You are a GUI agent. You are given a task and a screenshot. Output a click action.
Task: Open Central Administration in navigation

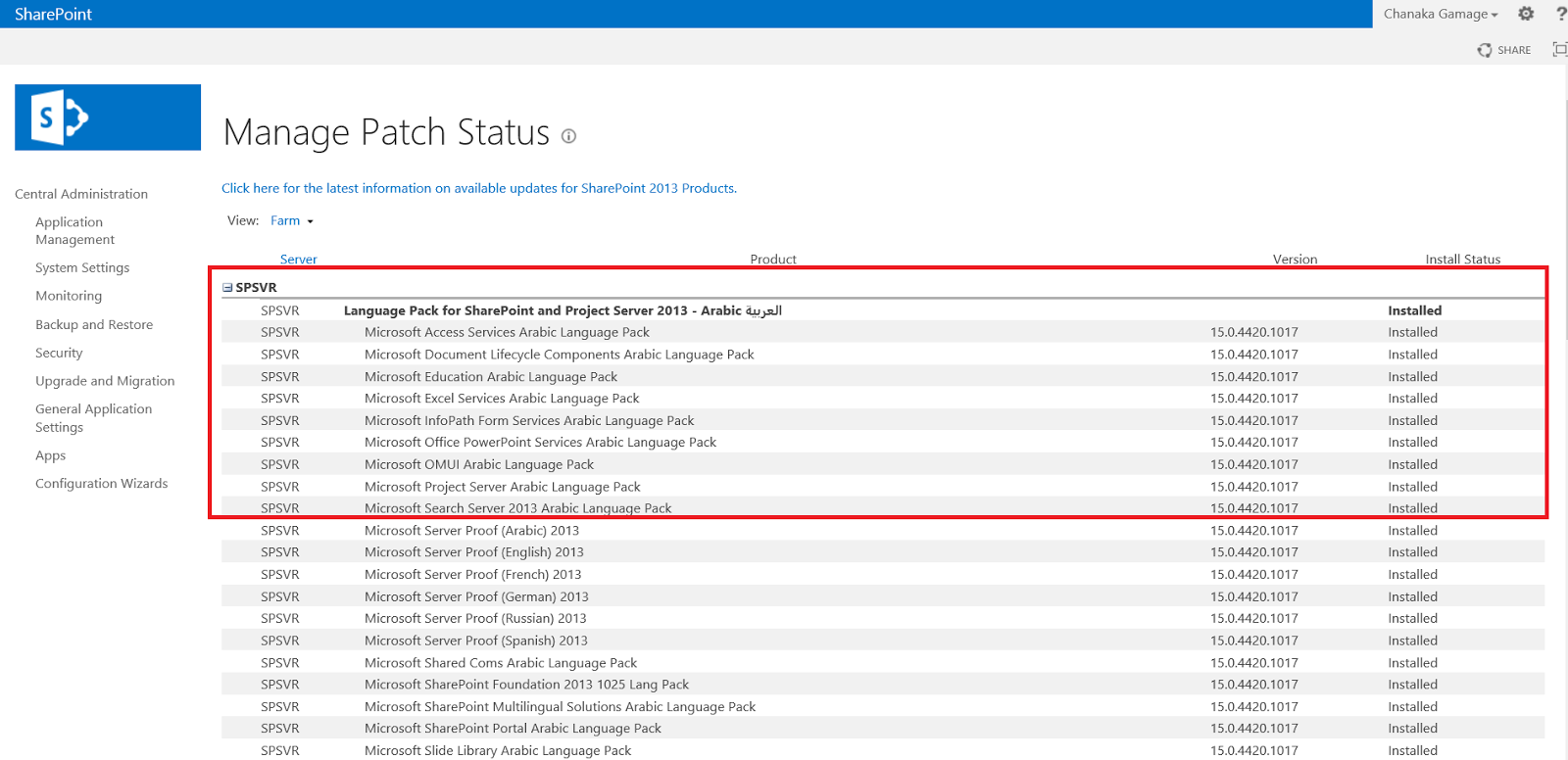point(81,194)
